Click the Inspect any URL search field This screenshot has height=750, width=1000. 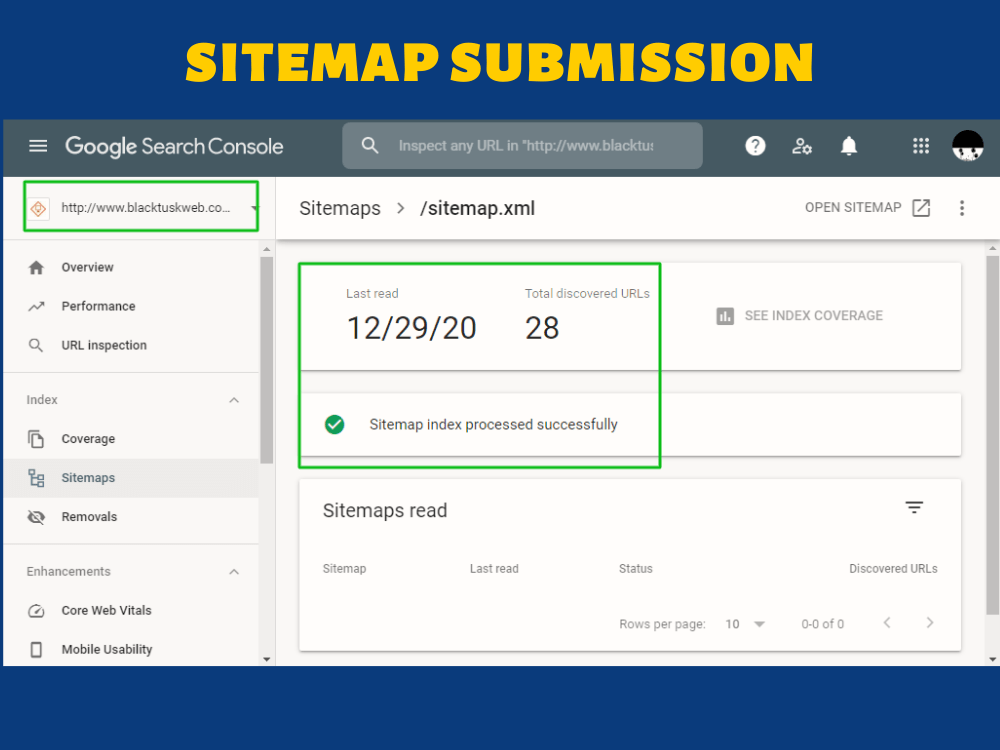[x=523, y=145]
